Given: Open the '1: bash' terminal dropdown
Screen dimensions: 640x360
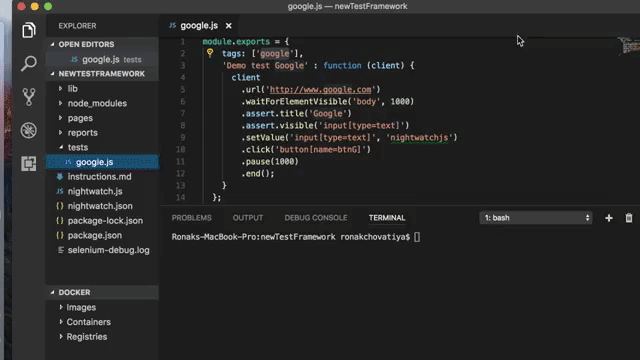Looking at the screenshot, I should (536, 218).
